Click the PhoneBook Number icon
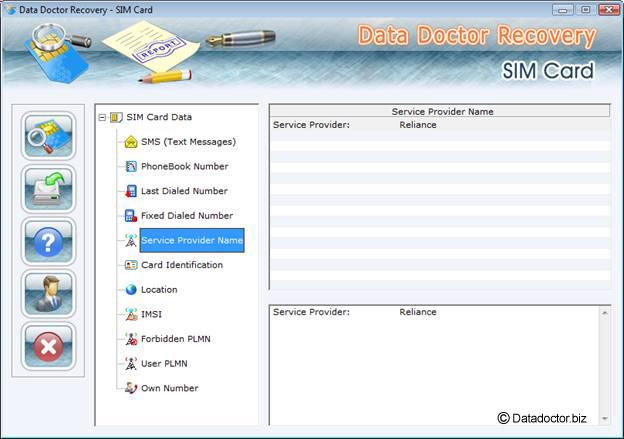 pos(131,166)
